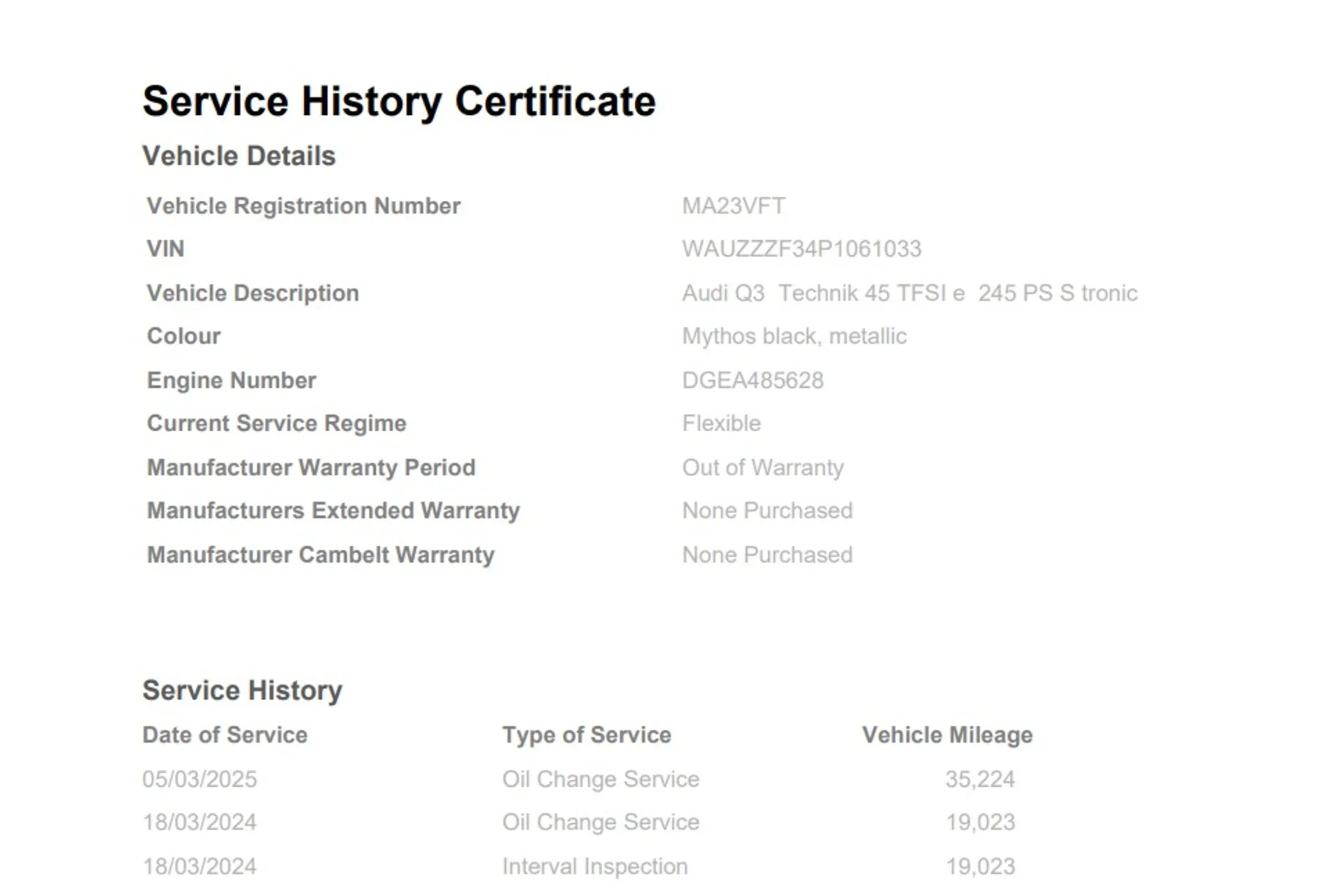
Task: Click the 35,224 mileage entry
Action: pyautogui.click(x=979, y=779)
